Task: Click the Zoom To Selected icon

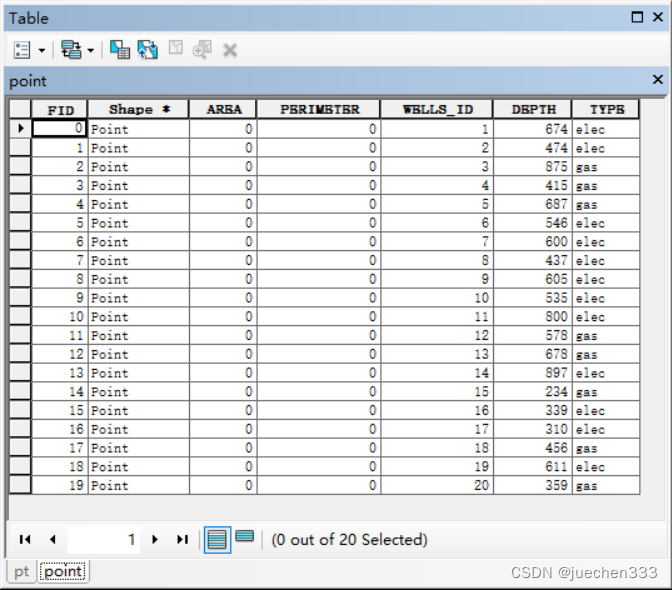Action: (x=202, y=50)
